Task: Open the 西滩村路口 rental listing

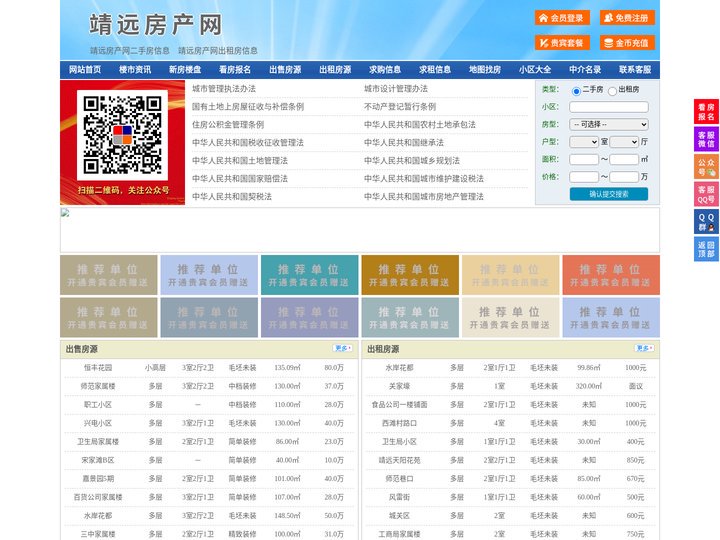Action: click(399, 423)
